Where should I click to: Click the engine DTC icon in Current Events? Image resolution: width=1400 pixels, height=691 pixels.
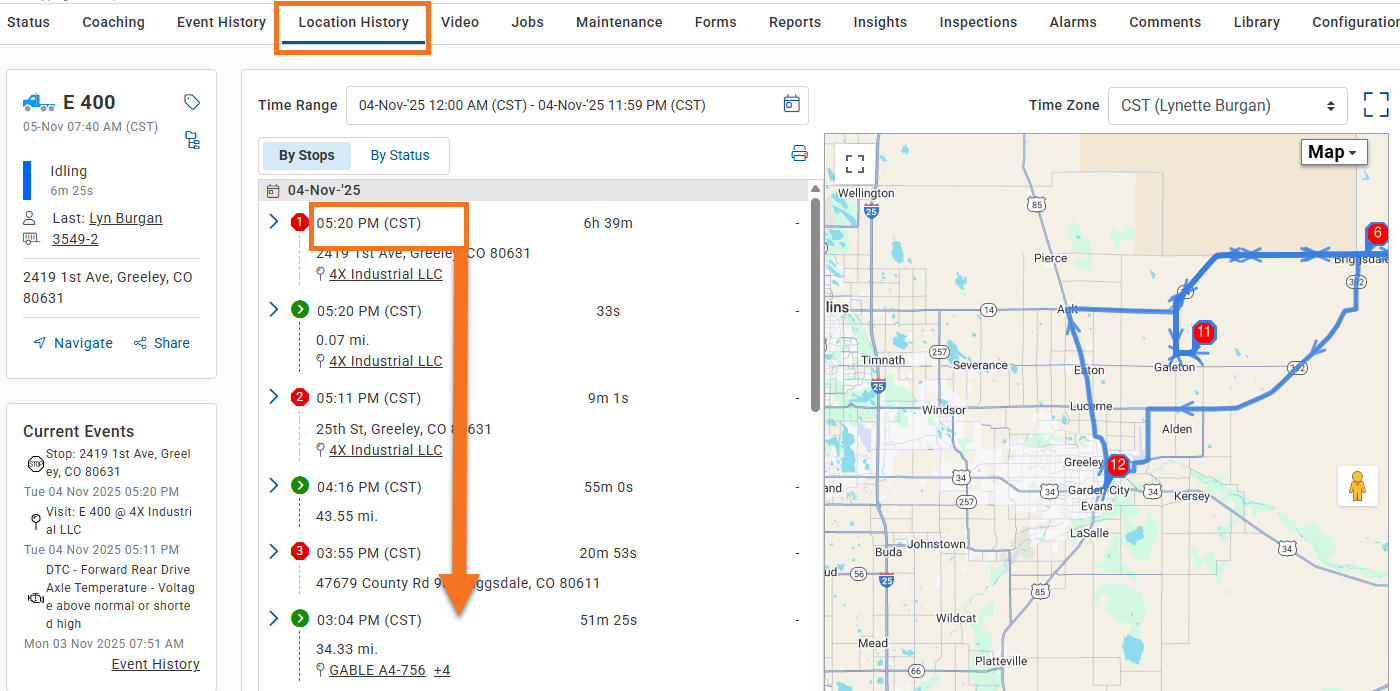[x=35, y=597]
